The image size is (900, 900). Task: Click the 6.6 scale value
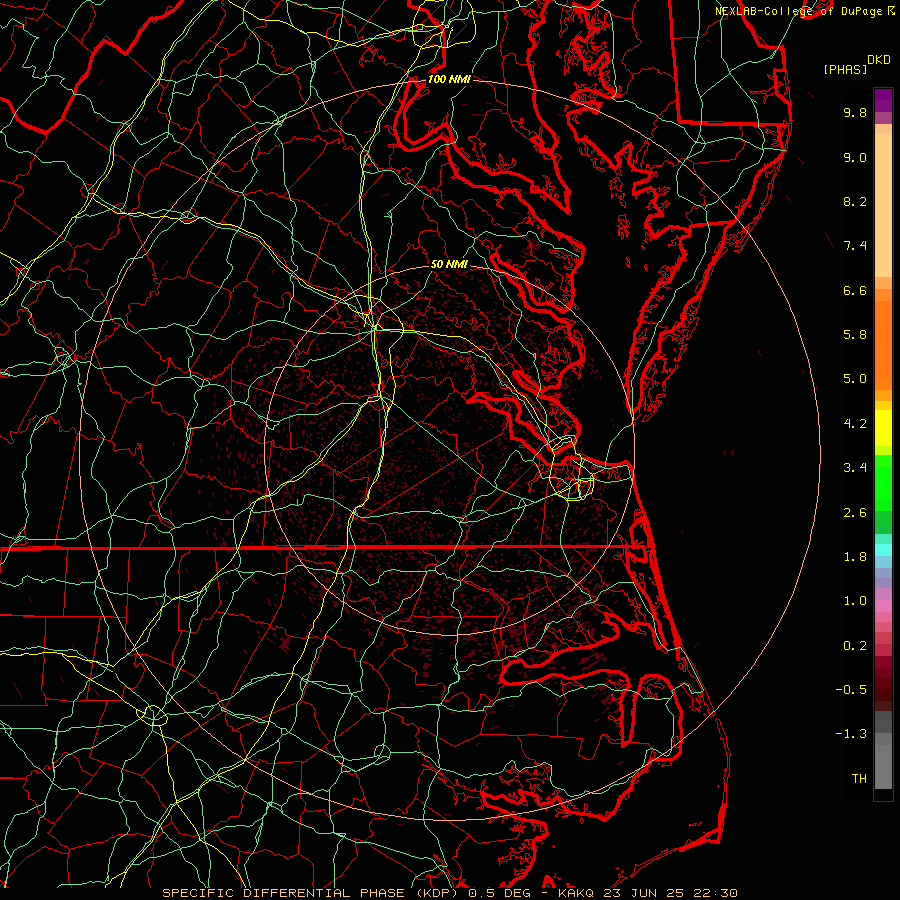tap(855, 290)
